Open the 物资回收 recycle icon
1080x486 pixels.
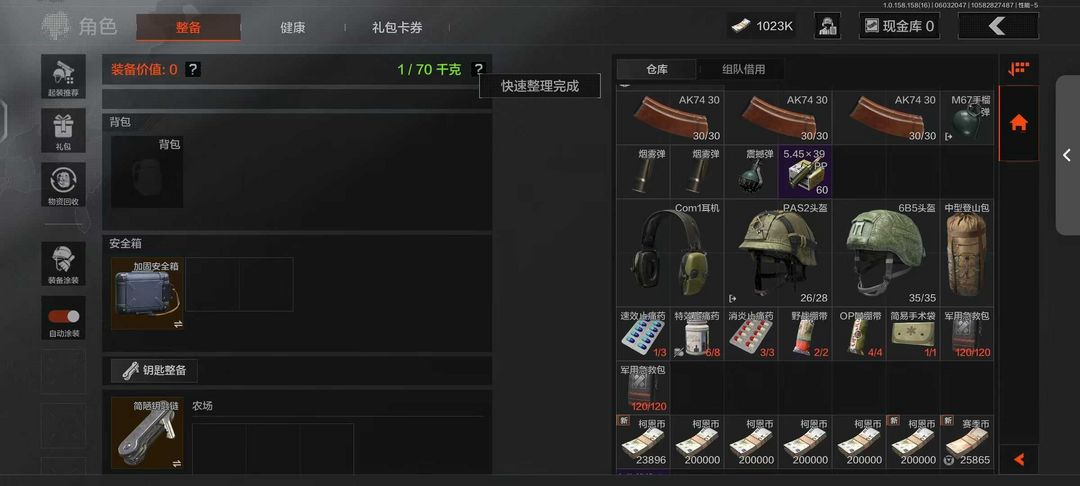[63, 184]
